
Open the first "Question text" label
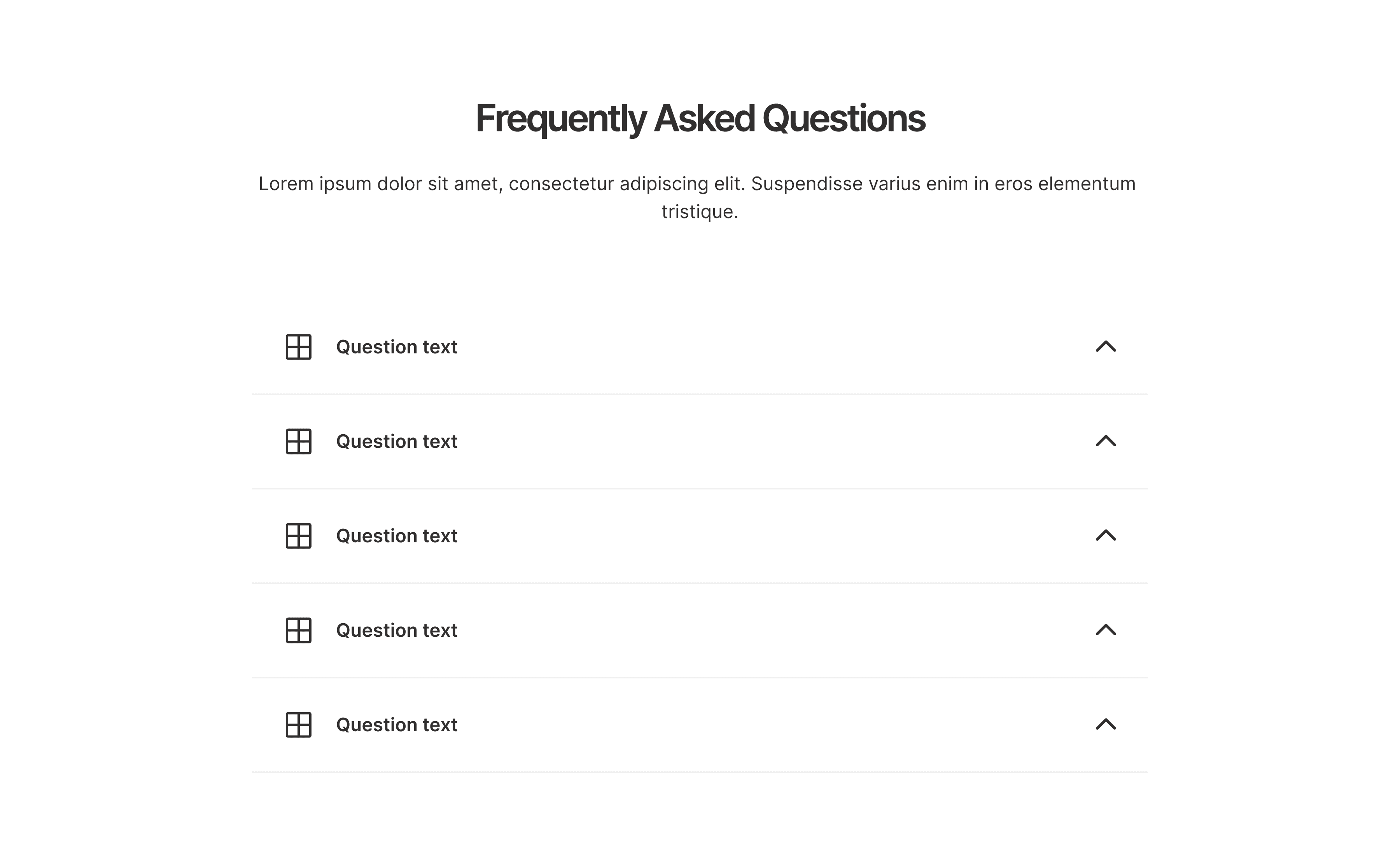point(397,347)
